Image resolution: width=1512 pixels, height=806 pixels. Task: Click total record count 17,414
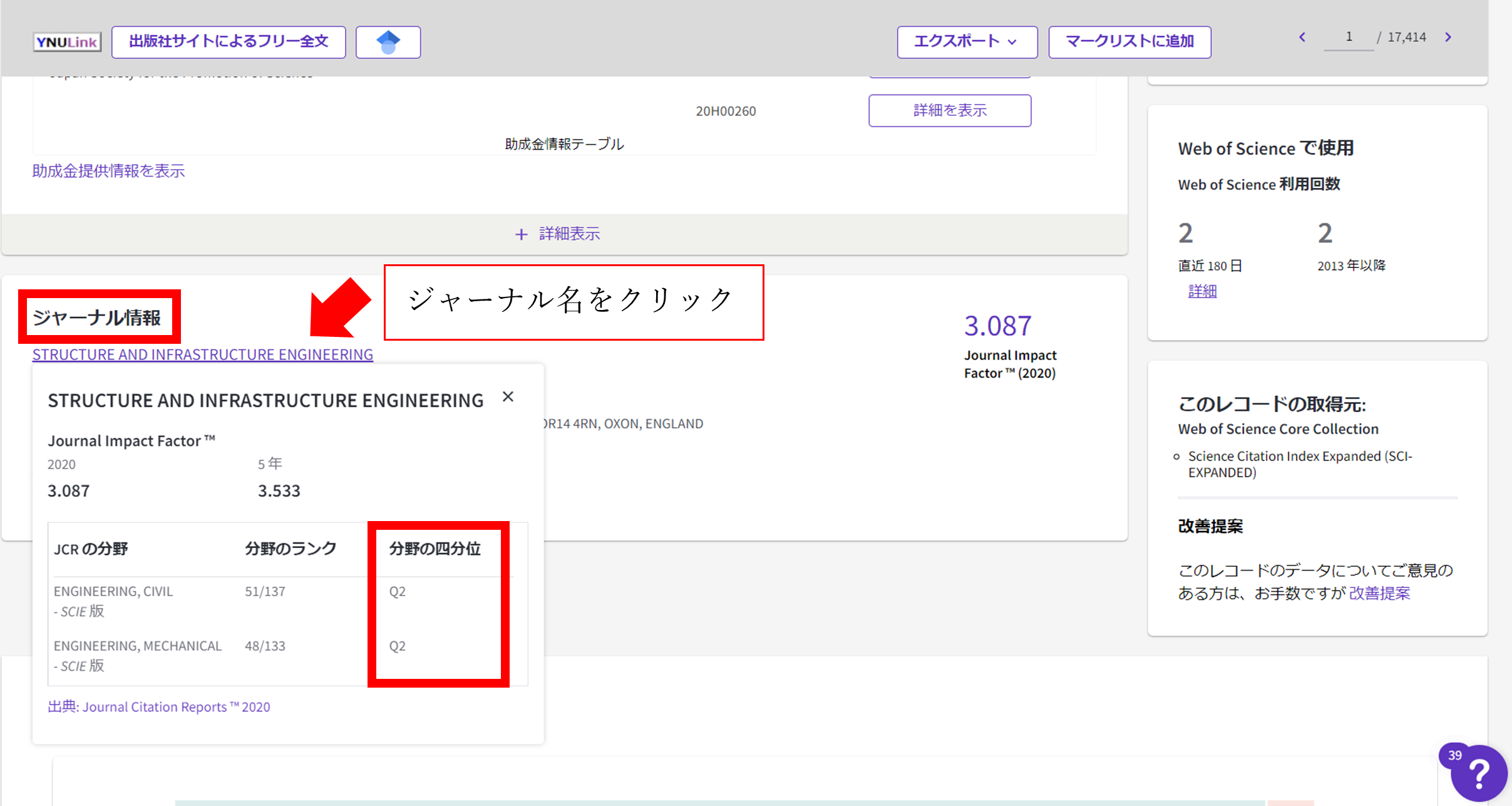coord(1407,38)
